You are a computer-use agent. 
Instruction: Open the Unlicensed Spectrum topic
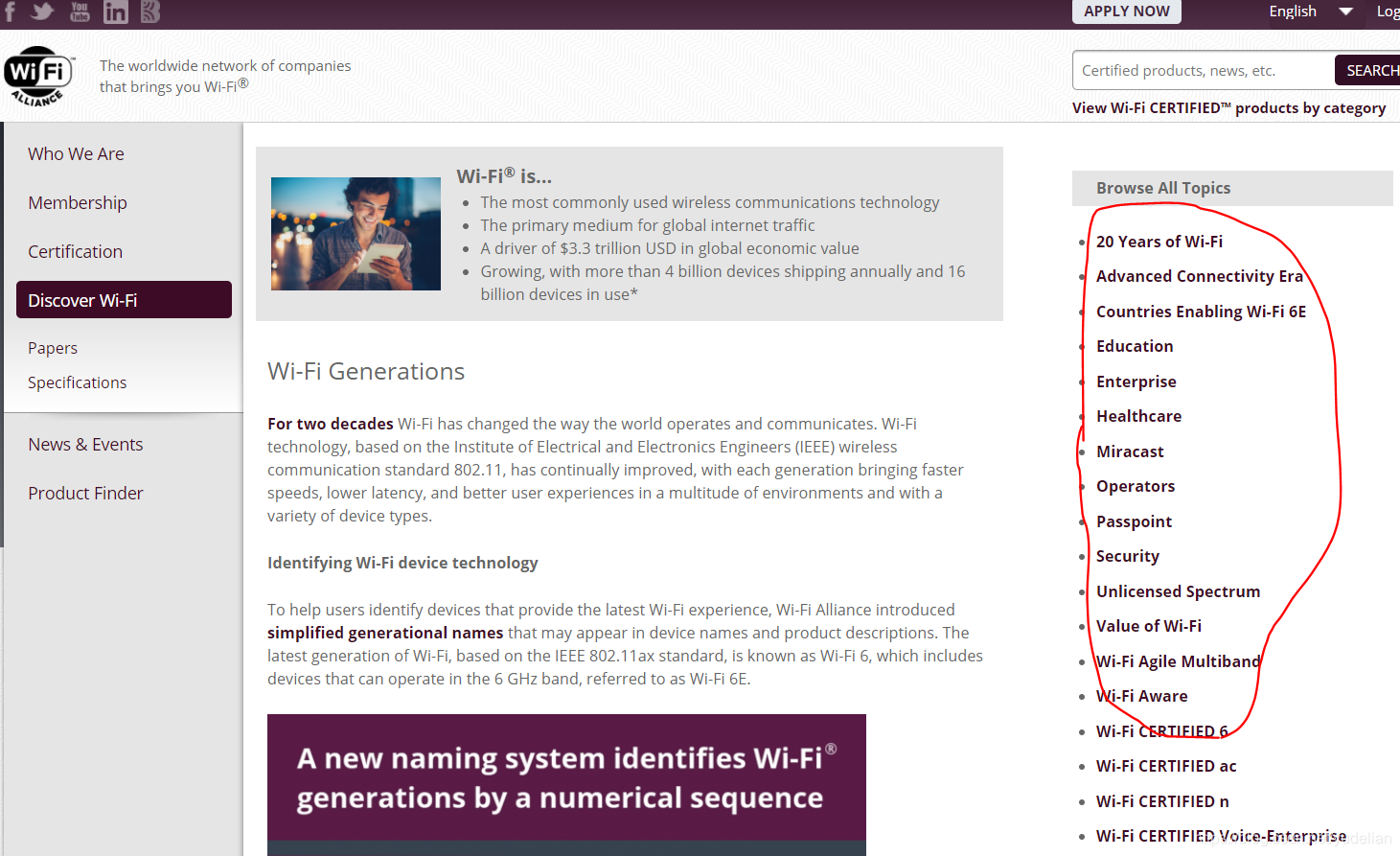pyautogui.click(x=1178, y=591)
